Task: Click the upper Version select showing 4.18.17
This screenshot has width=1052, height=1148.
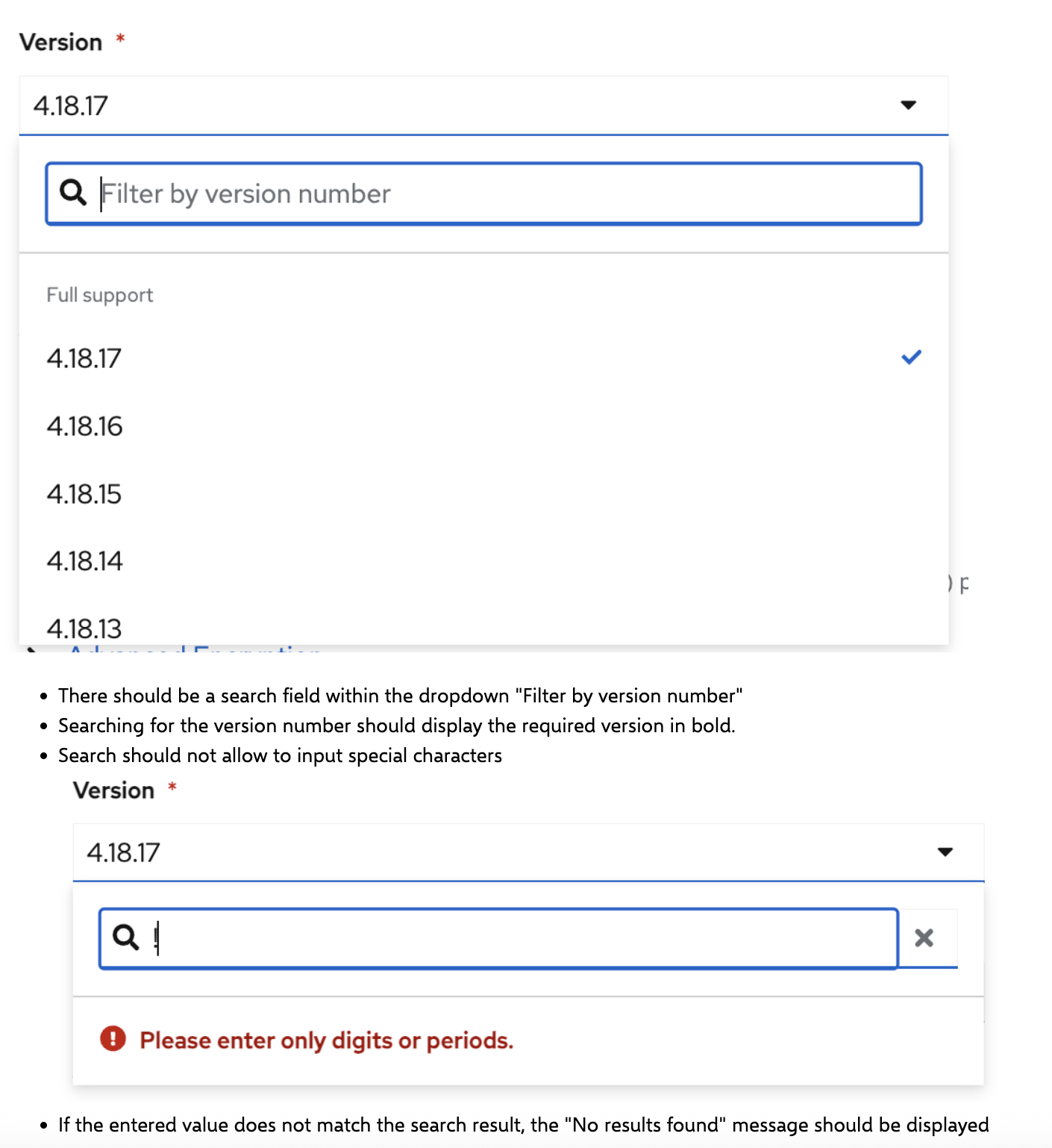Action: point(448,105)
